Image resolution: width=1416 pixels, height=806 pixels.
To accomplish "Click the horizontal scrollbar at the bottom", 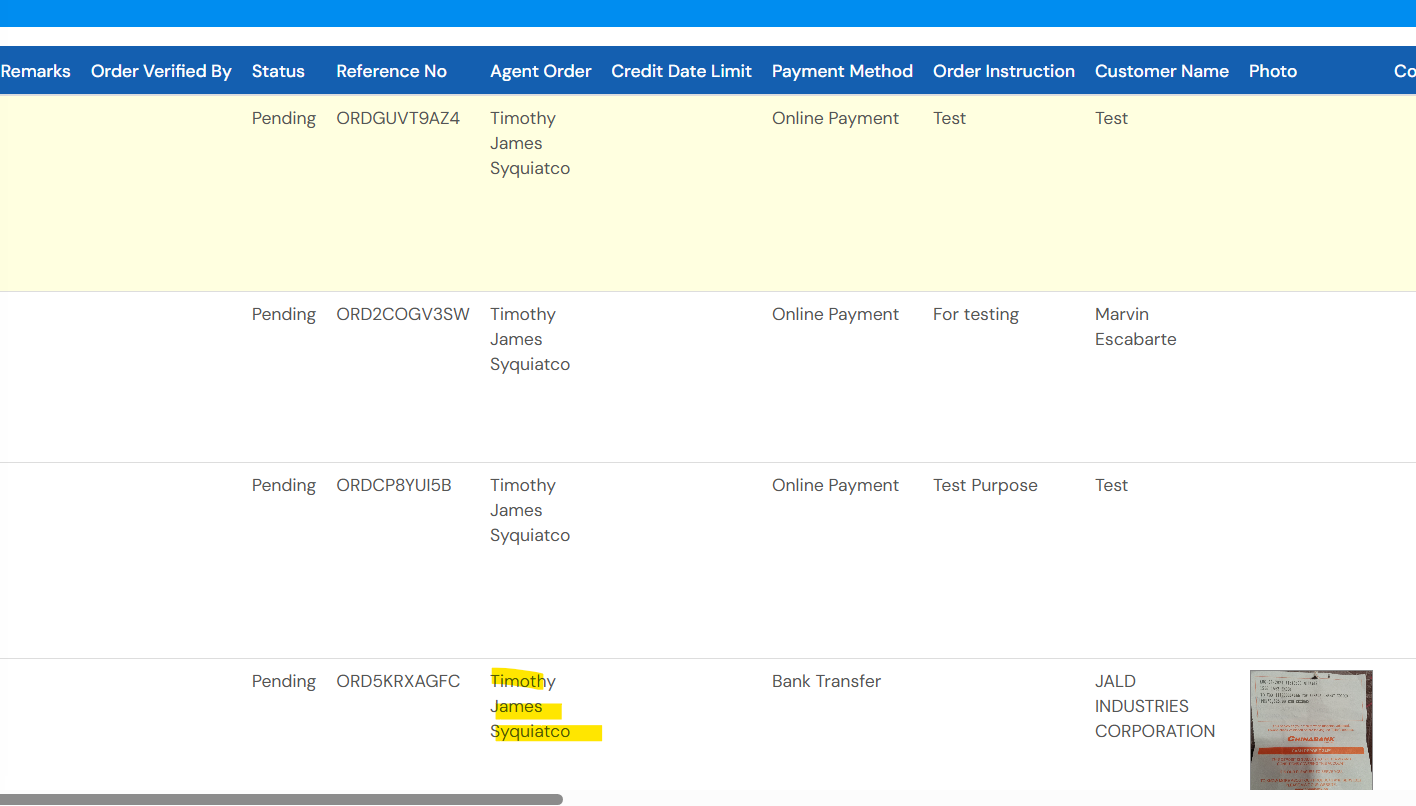I will (x=281, y=799).
